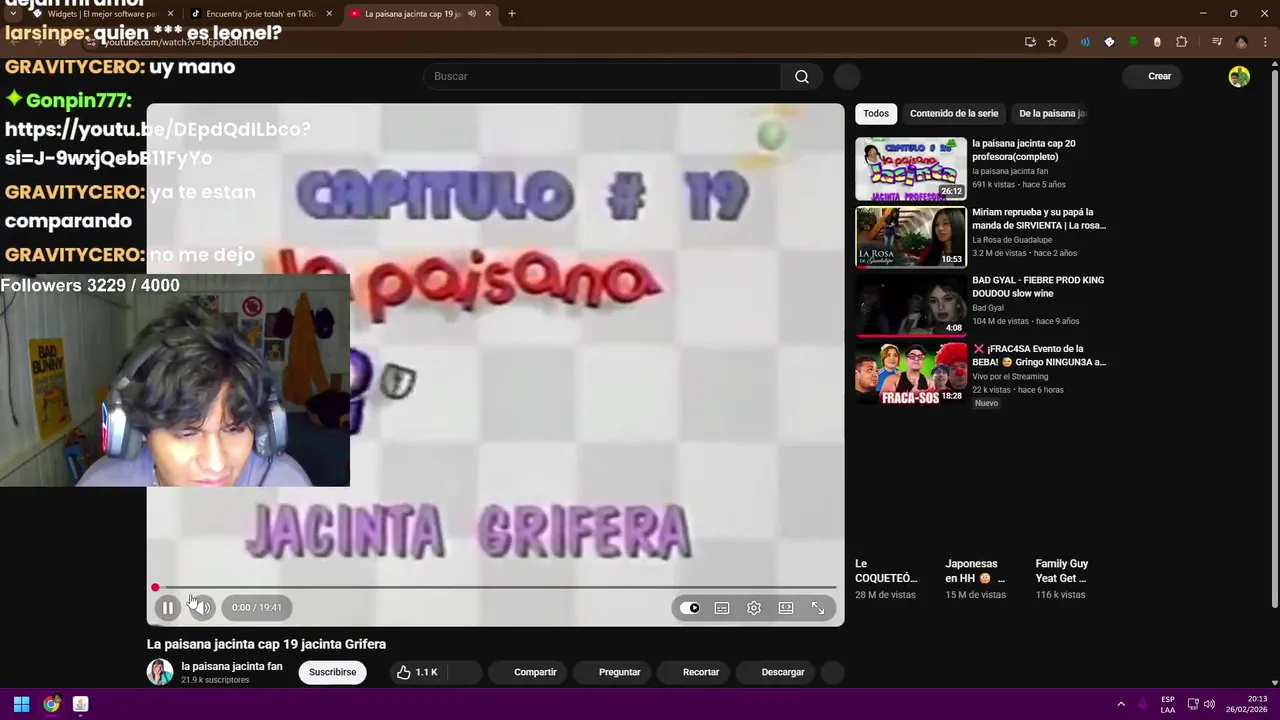Open the ESP LAA language switcher
This screenshot has width=1280, height=720.
coord(1168,704)
